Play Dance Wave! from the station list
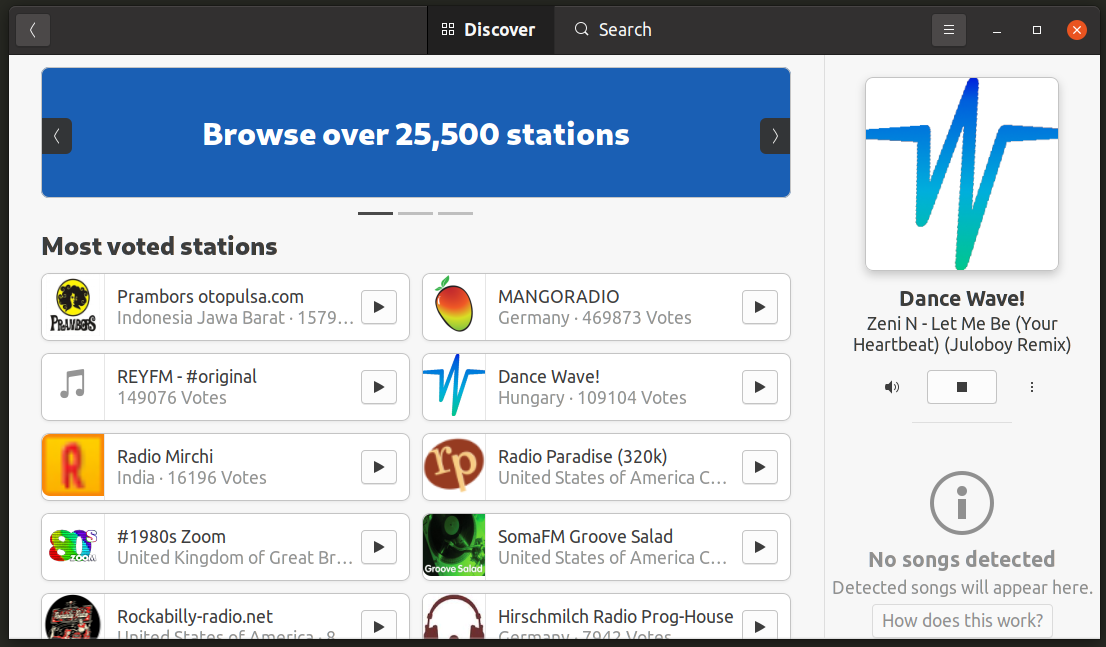The image size is (1106, 647). tap(760, 387)
